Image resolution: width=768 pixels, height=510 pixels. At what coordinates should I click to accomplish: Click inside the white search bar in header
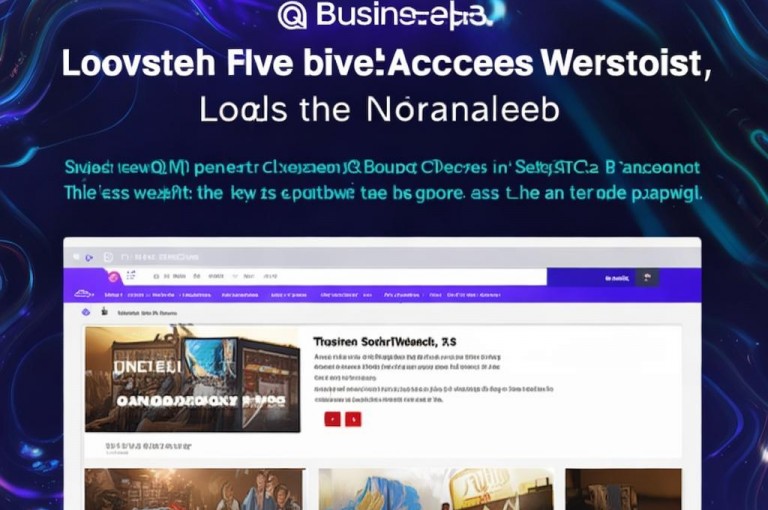click(x=343, y=276)
